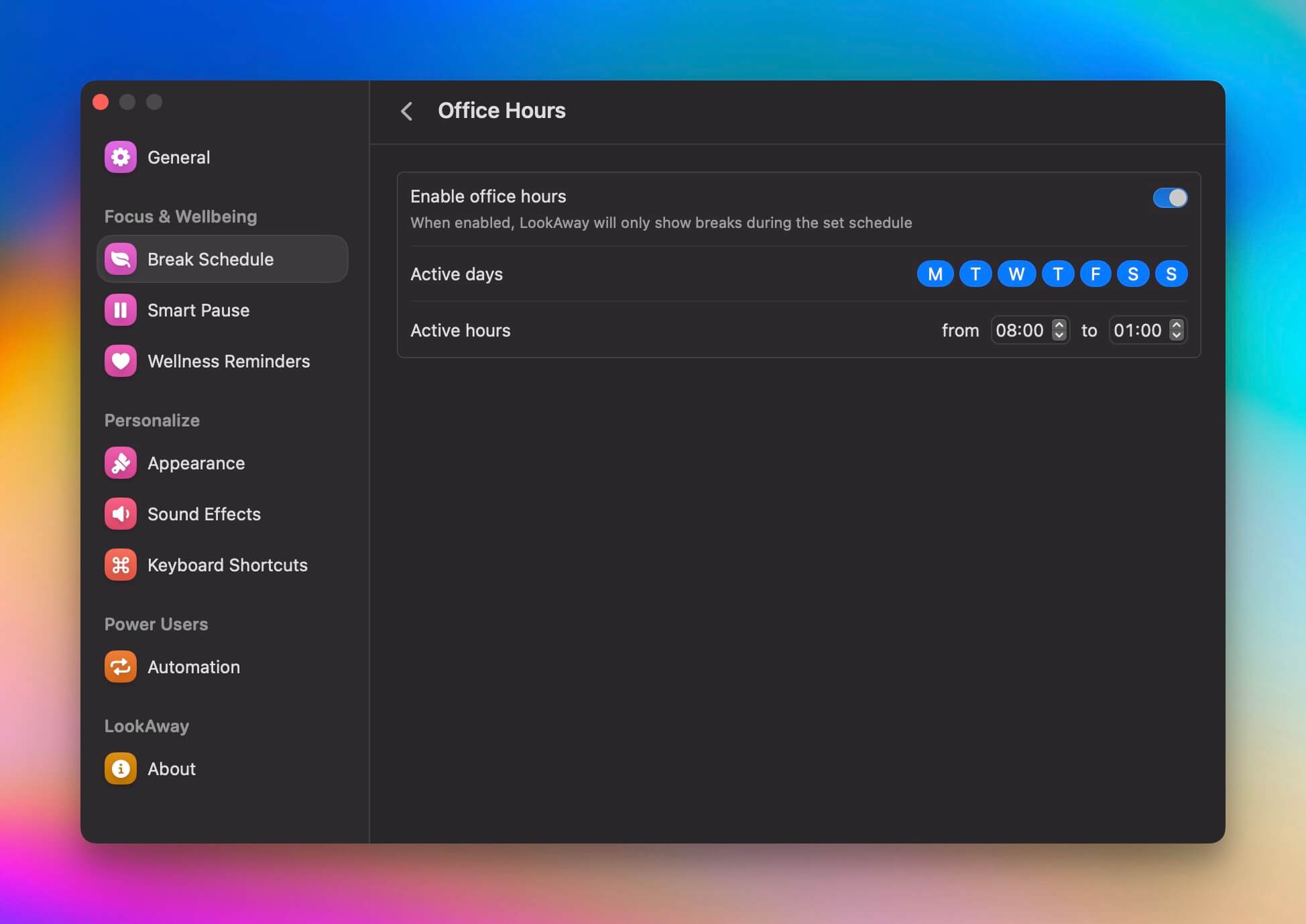This screenshot has width=1306, height=924.
Task: Switch to Smart Pause settings
Action: (197, 310)
